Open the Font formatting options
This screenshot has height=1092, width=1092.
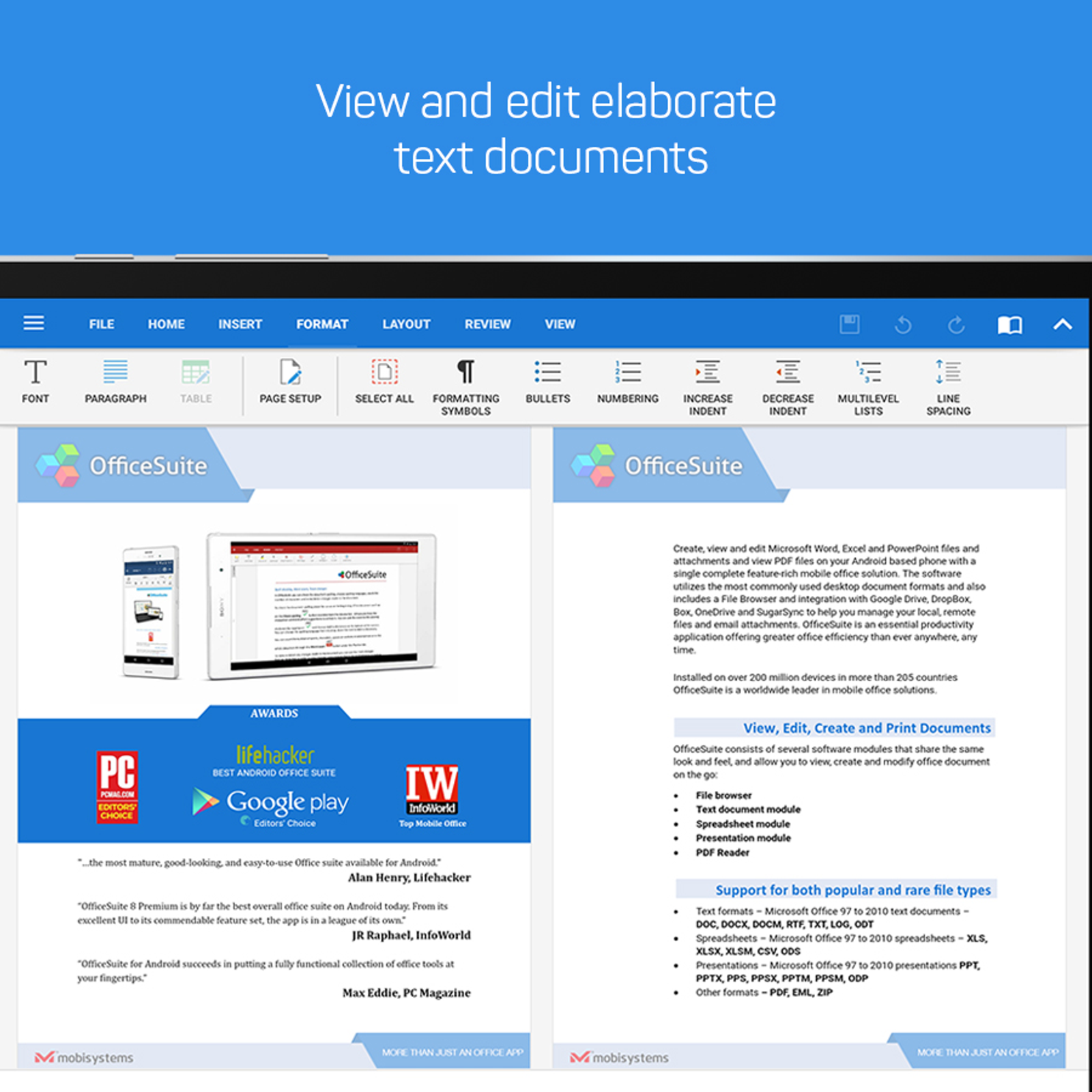coord(35,382)
